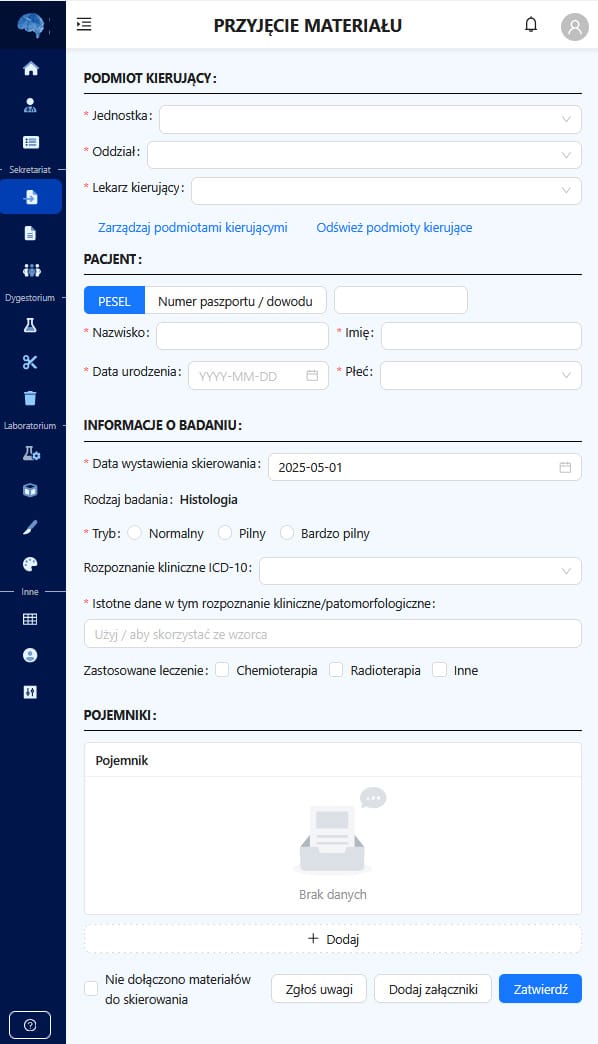Open calendar icon in Data urodzenia field
The width and height of the screenshot is (598, 1044).
pos(312,376)
